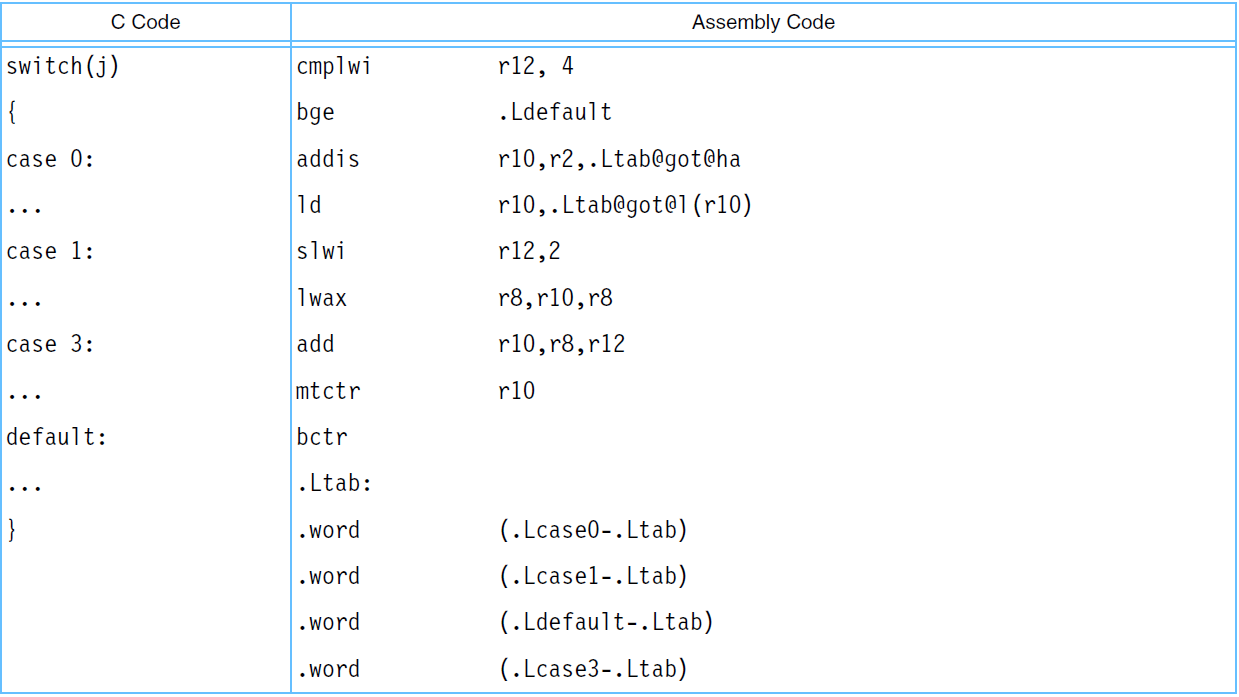Select the (.Lcase3-.Ltab) table entry
This screenshot has width=1239, height=697.
tap(593, 669)
